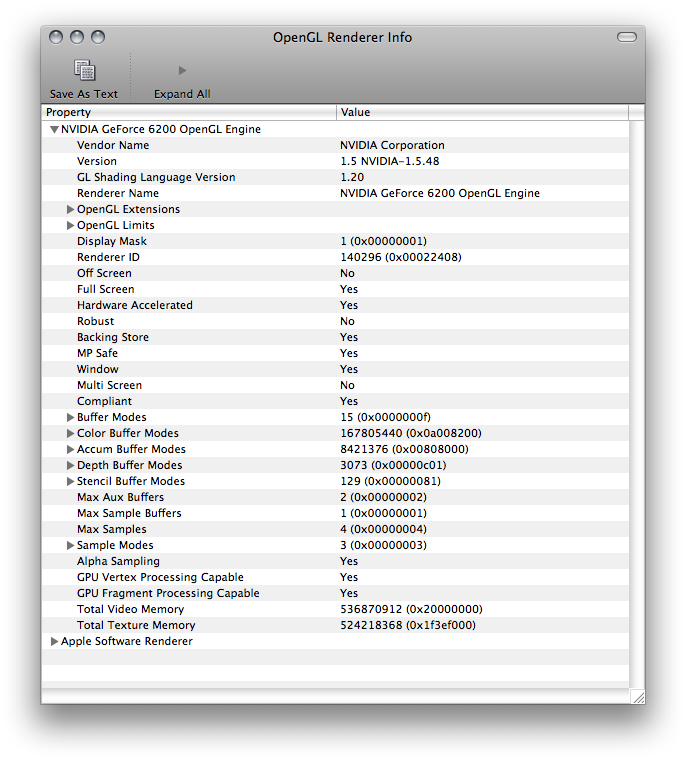
Task: Select the GPU Vertex Processing Capable row
Action: [335, 577]
